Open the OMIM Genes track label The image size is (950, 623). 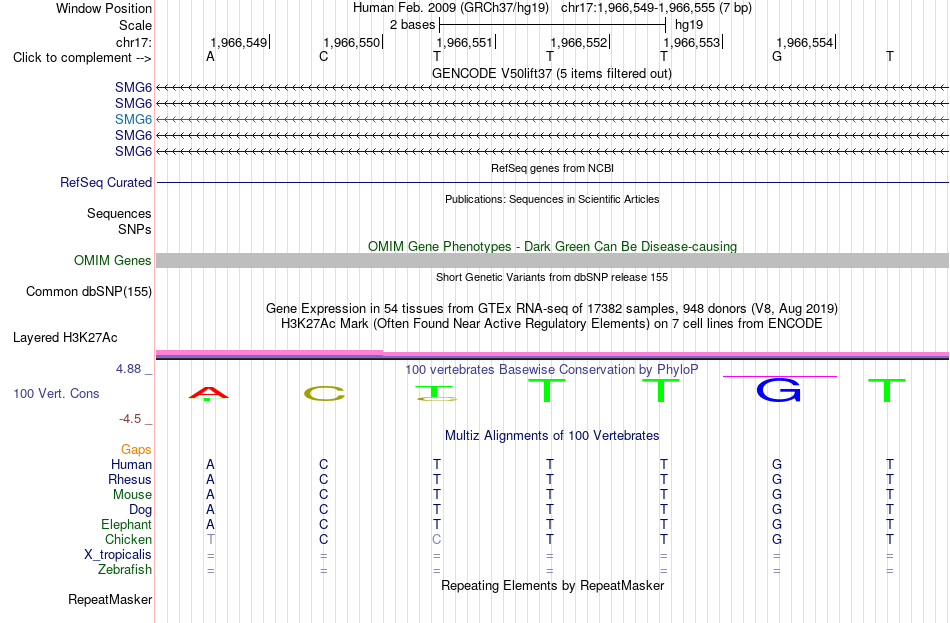pyautogui.click(x=113, y=261)
